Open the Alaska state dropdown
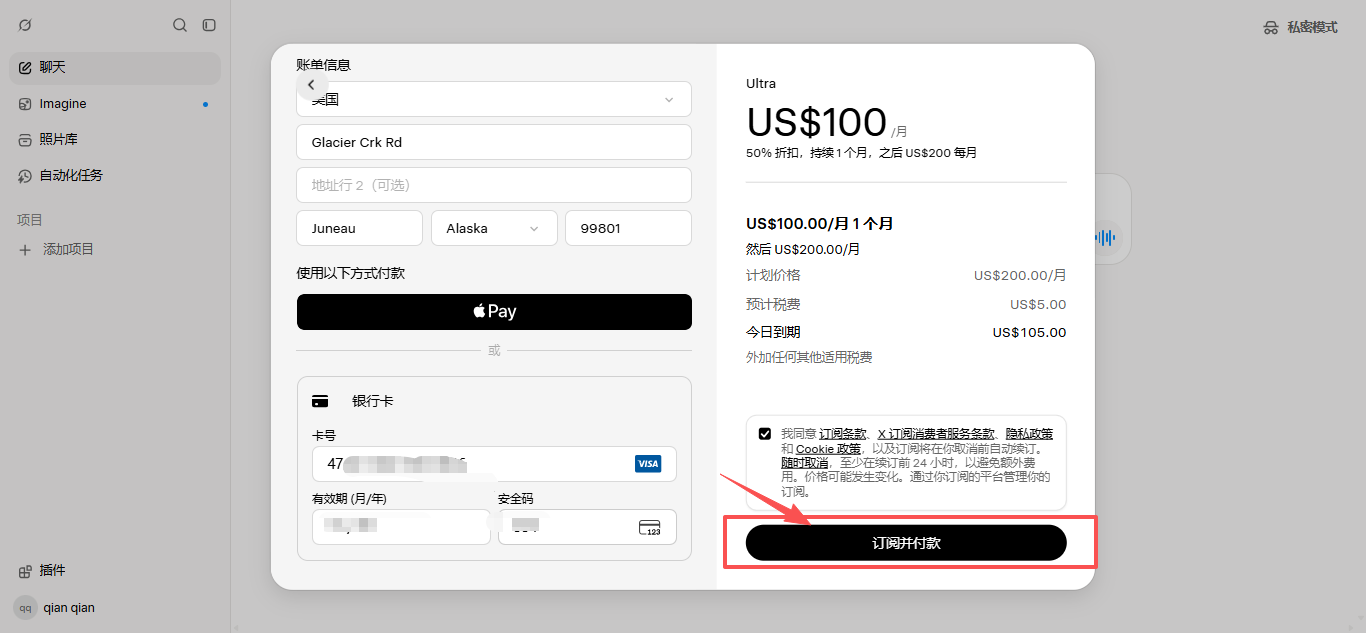Viewport: 1366px width, 633px height. tap(494, 228)
